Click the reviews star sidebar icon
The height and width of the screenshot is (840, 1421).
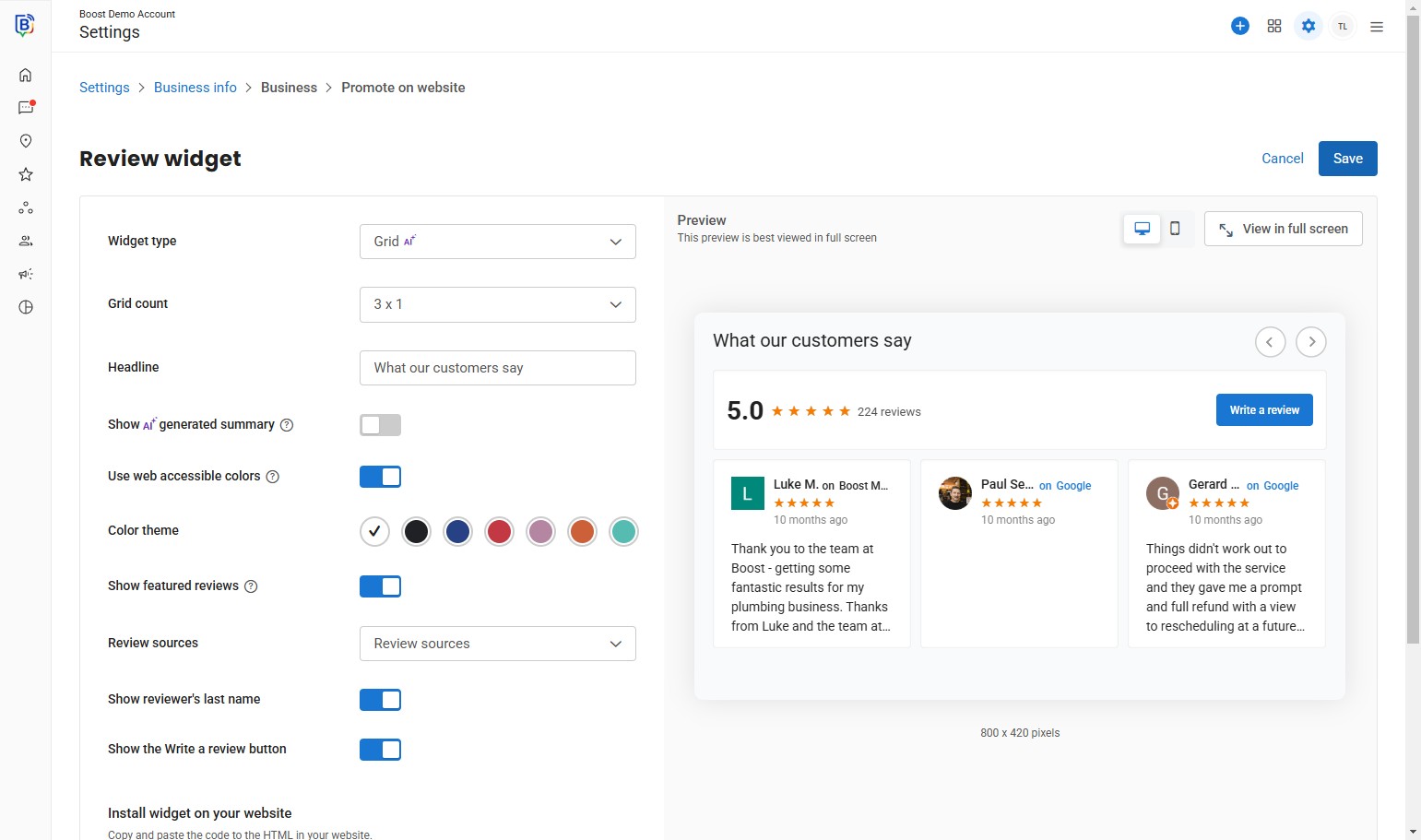[26, 174]
